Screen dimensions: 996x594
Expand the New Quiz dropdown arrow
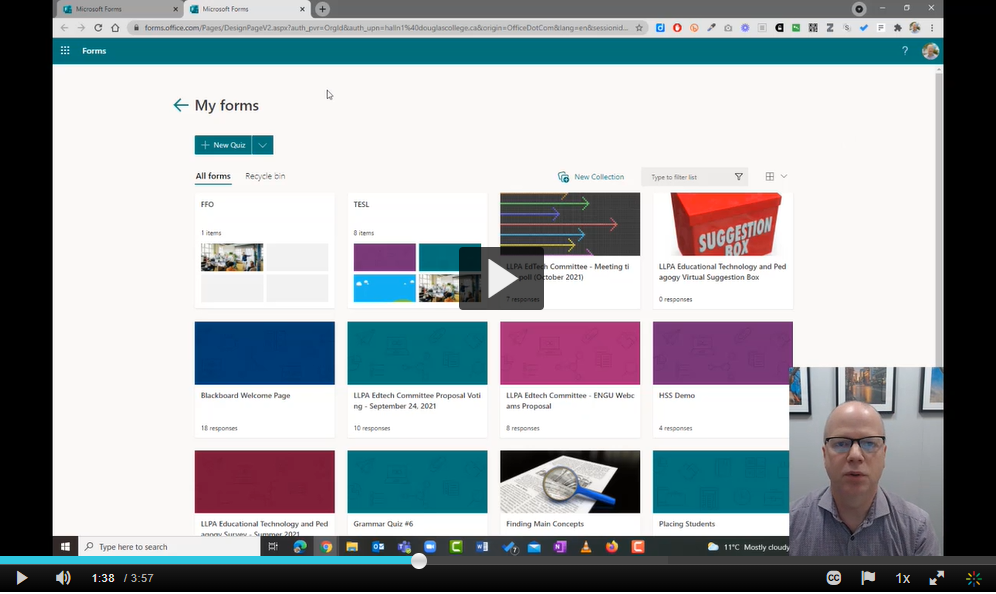[x=262, y=145]
